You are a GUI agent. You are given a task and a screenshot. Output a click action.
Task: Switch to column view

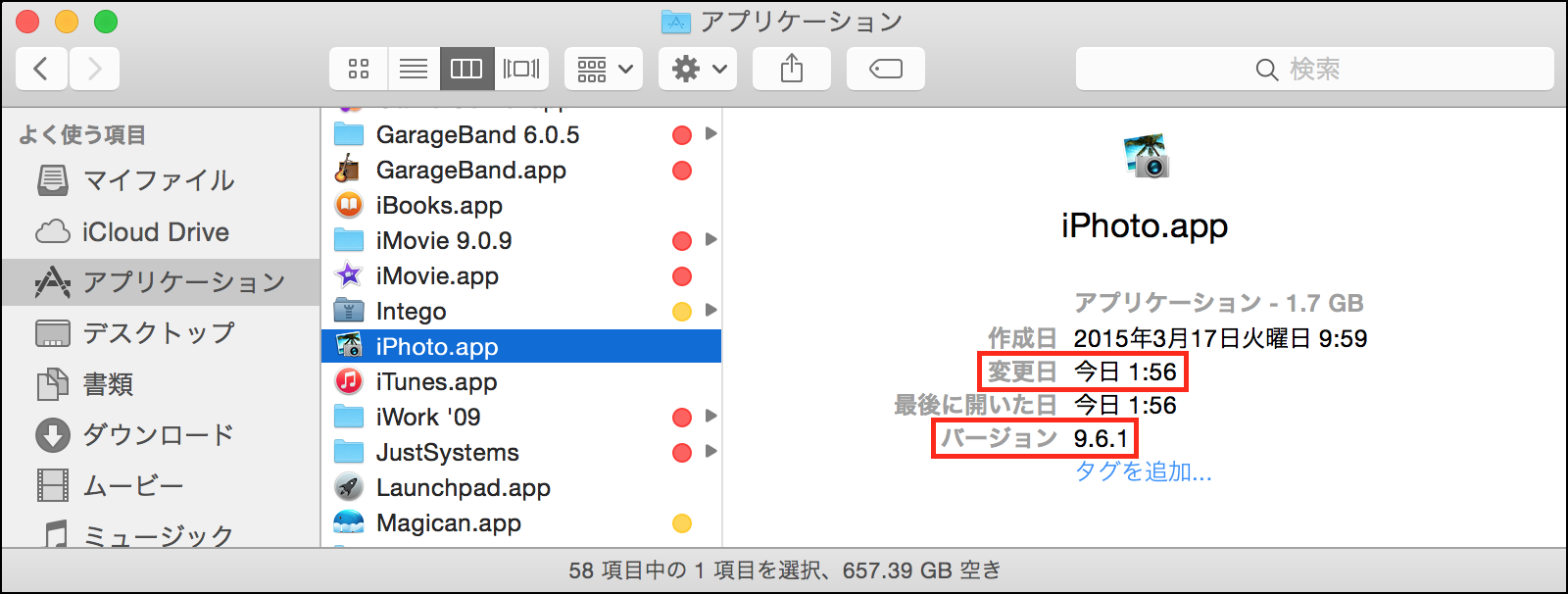[x=466, y=69]
